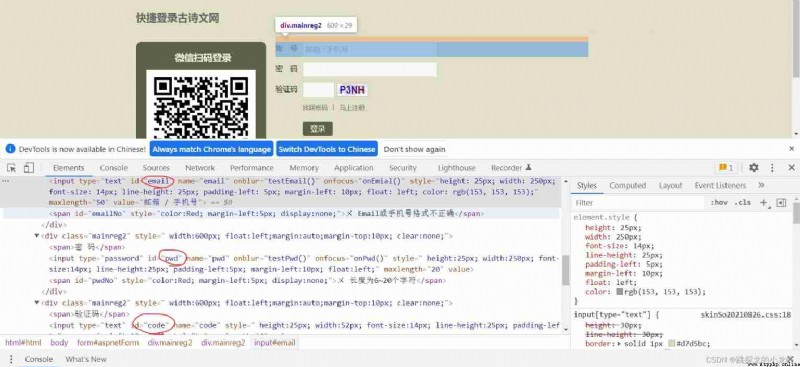
Task: Activate the inspect element picker icon
Action: (11, 167)
